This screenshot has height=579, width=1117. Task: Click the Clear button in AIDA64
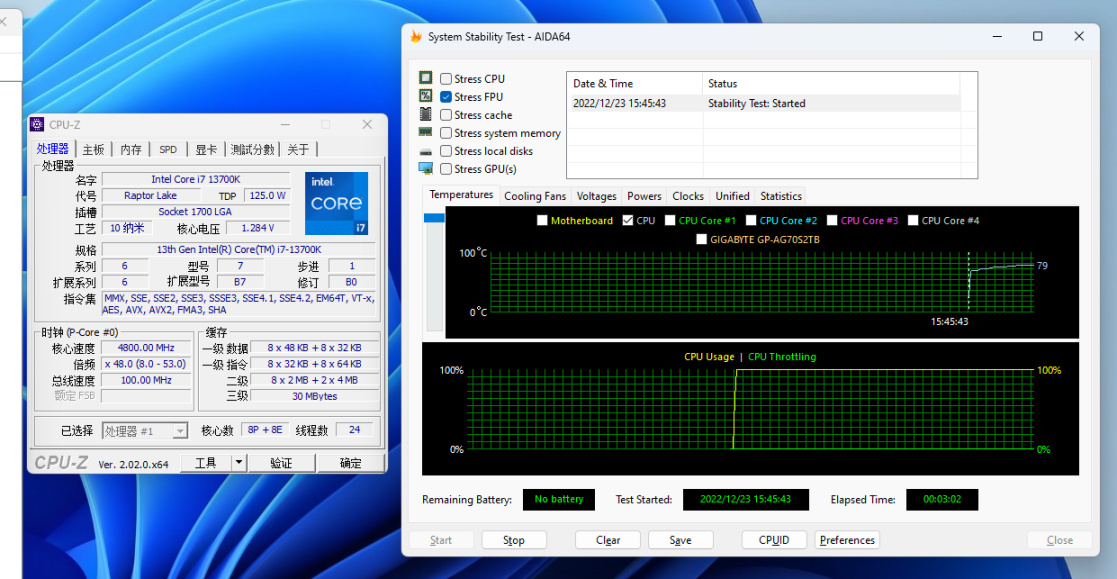coord(608,540)
